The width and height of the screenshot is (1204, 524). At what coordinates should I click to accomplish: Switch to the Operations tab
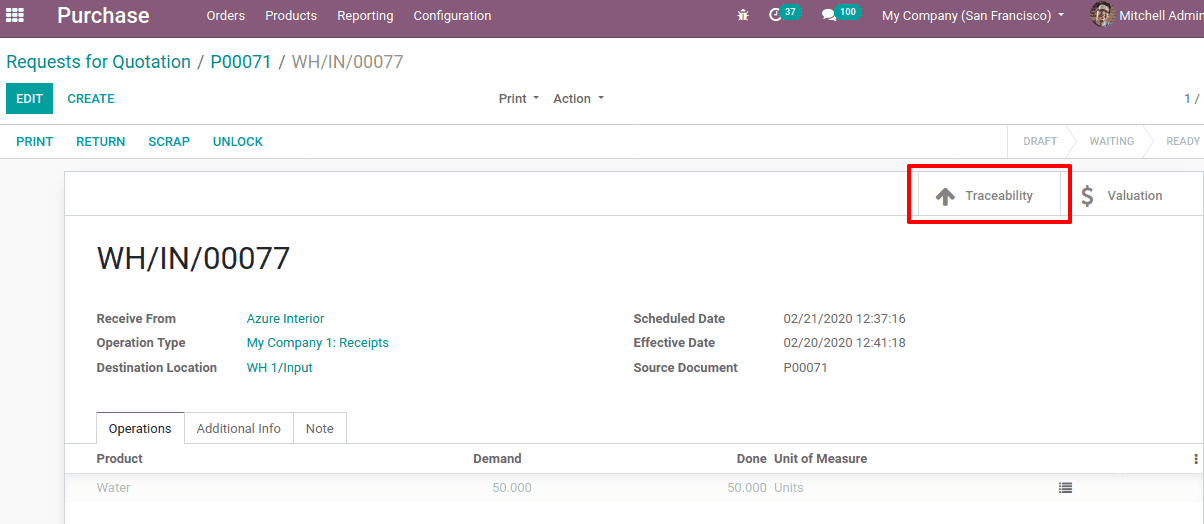pyautogui.click(x=140, y=428)
